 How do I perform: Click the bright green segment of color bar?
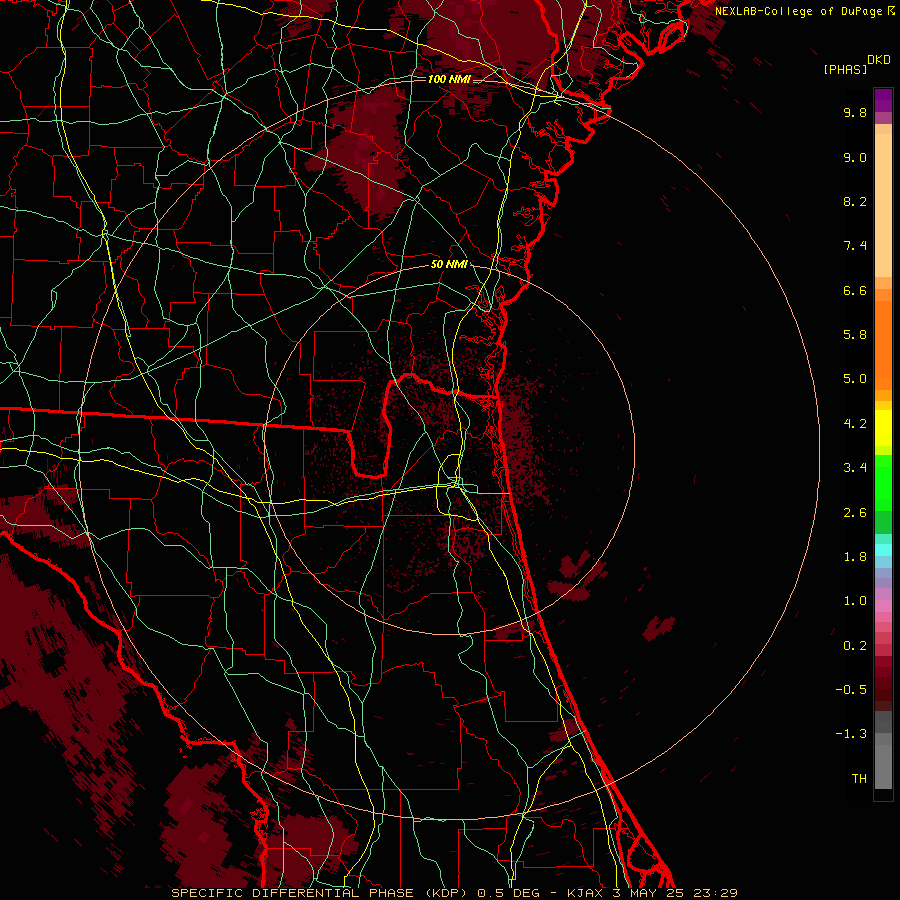pyautogui.click(x=883, y=482)
